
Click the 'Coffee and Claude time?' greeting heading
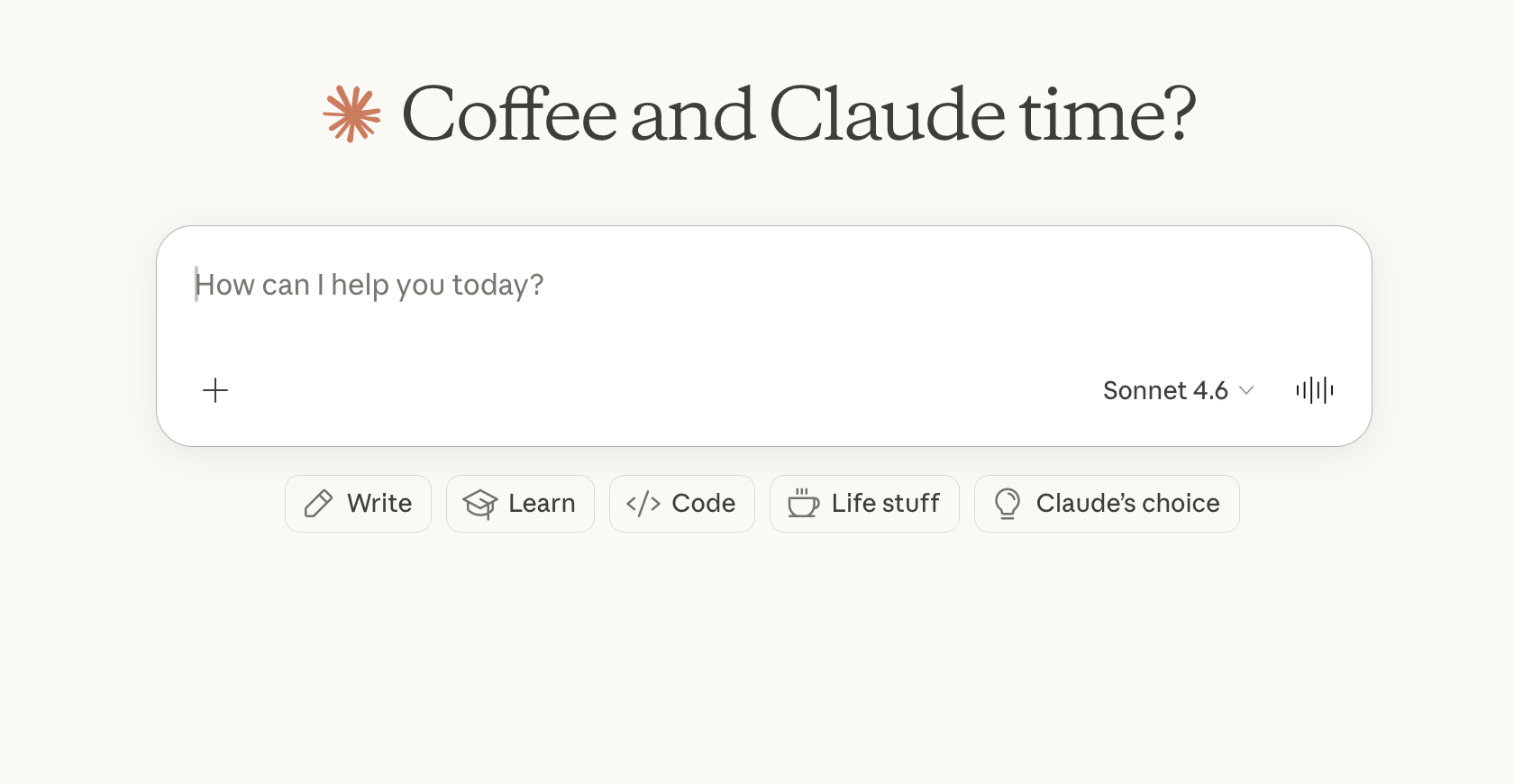tap(798, 114)
